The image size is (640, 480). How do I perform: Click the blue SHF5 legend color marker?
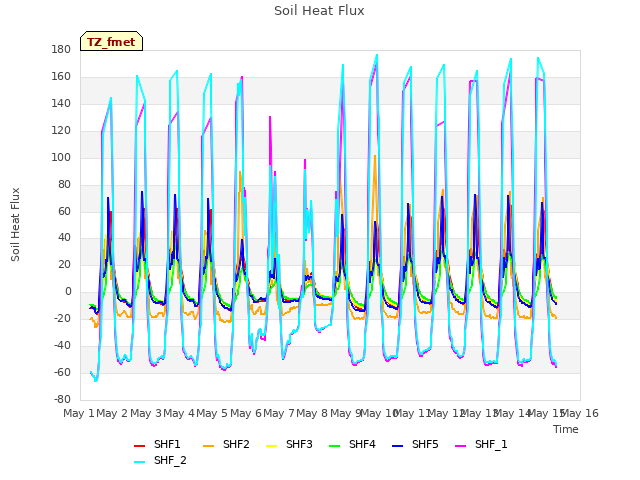click(397, 446)
